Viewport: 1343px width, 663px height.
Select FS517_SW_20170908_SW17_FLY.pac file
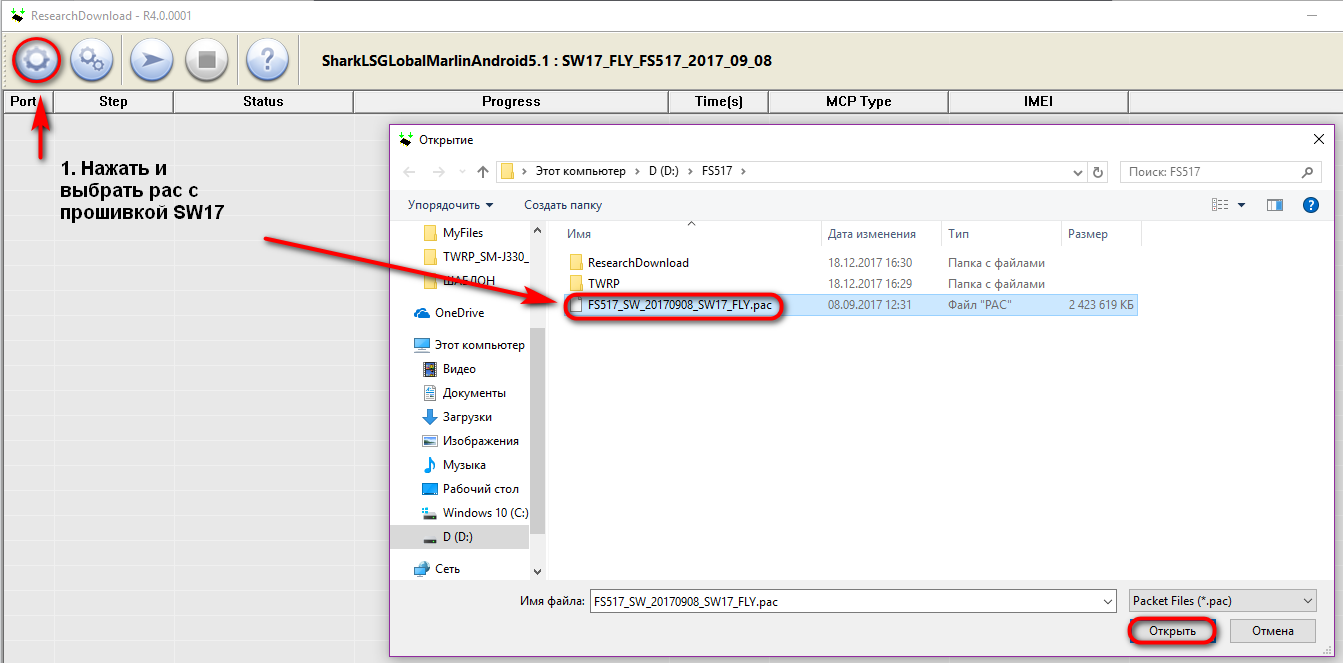pos(679,305)
